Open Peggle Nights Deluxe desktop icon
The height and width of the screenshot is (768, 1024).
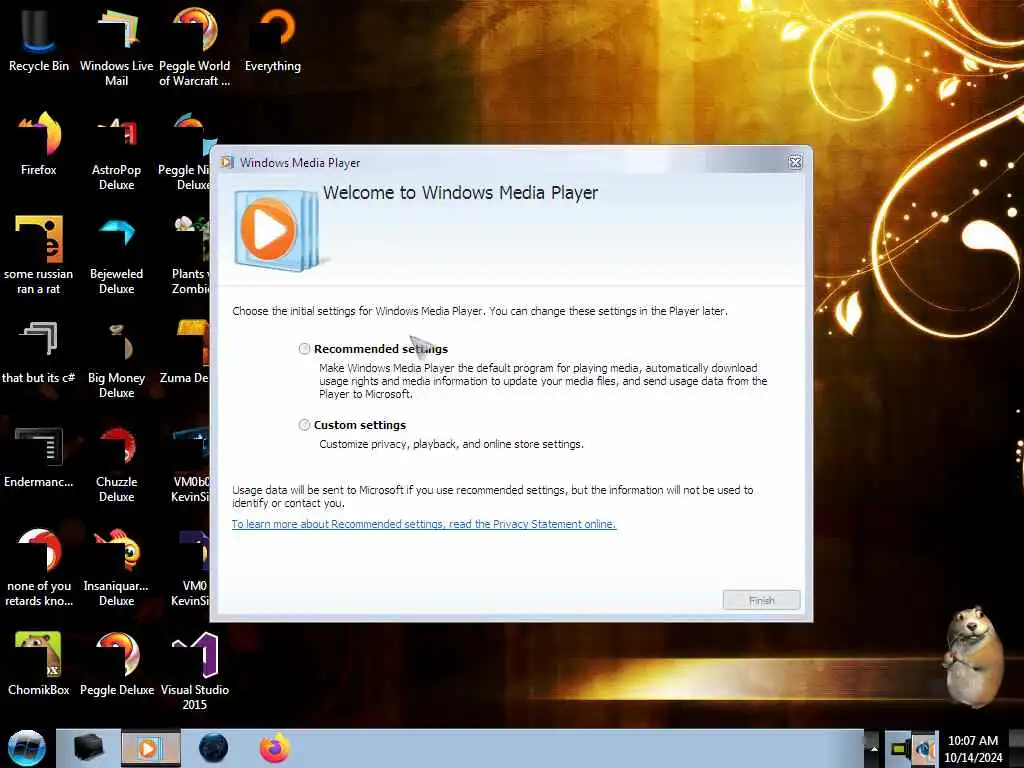click(185, 152)
